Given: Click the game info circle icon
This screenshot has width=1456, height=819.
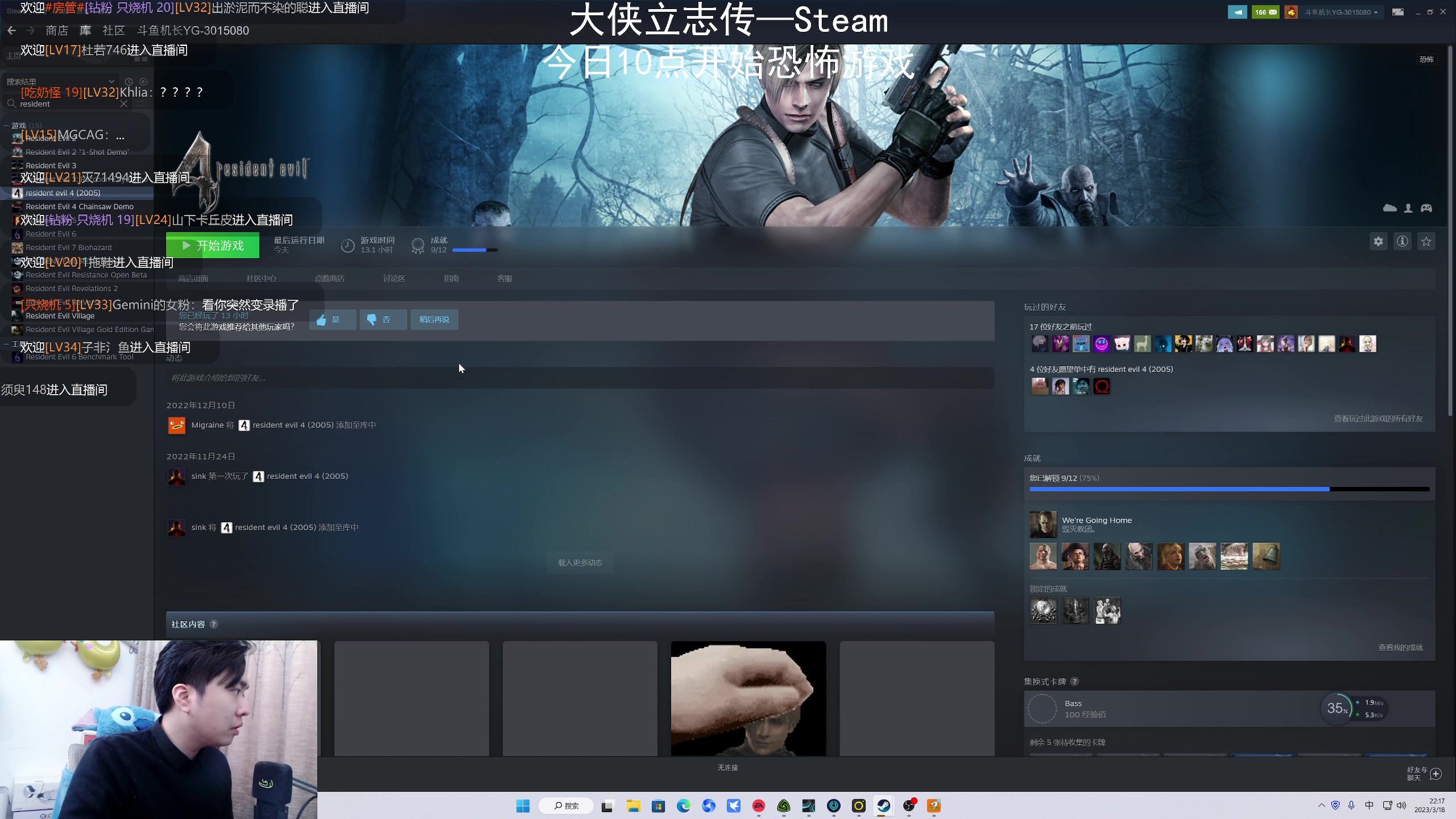Looking at the screenshot, I should pos(1402,241).
